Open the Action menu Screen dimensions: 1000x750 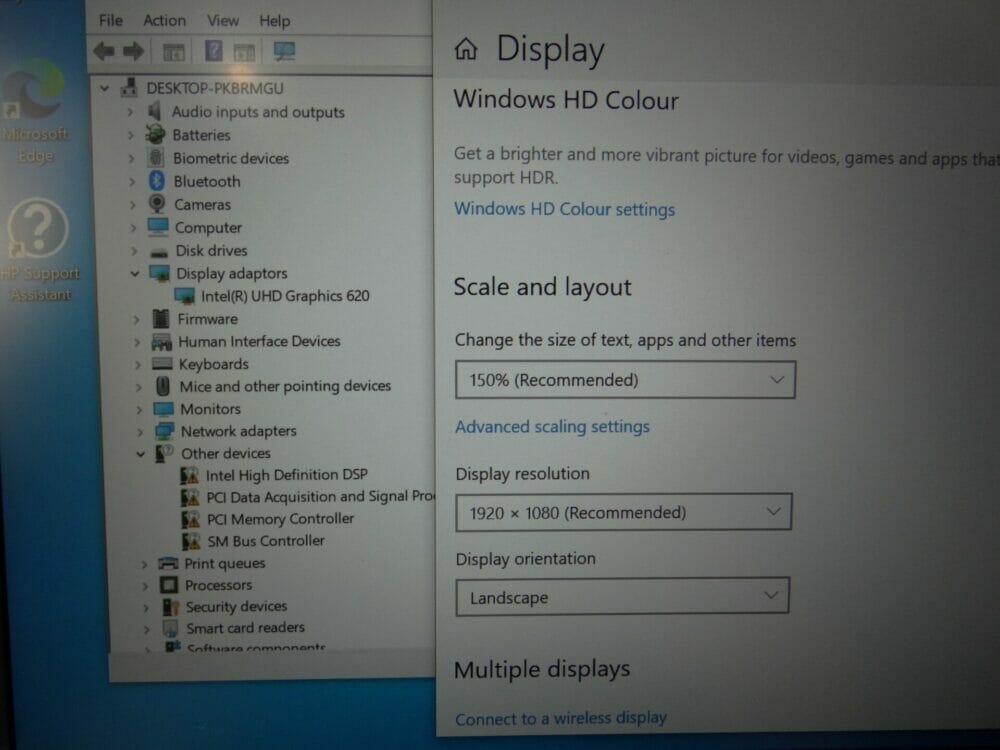tap(165, 20)
